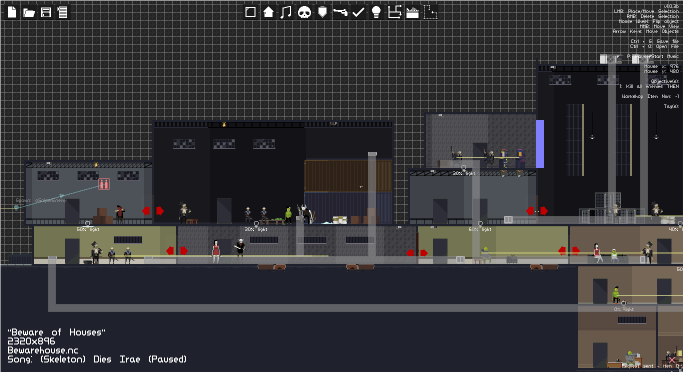683x372 pixels.
Task: Open the clapperboard cutscene tool
Action: pos(413,12)
